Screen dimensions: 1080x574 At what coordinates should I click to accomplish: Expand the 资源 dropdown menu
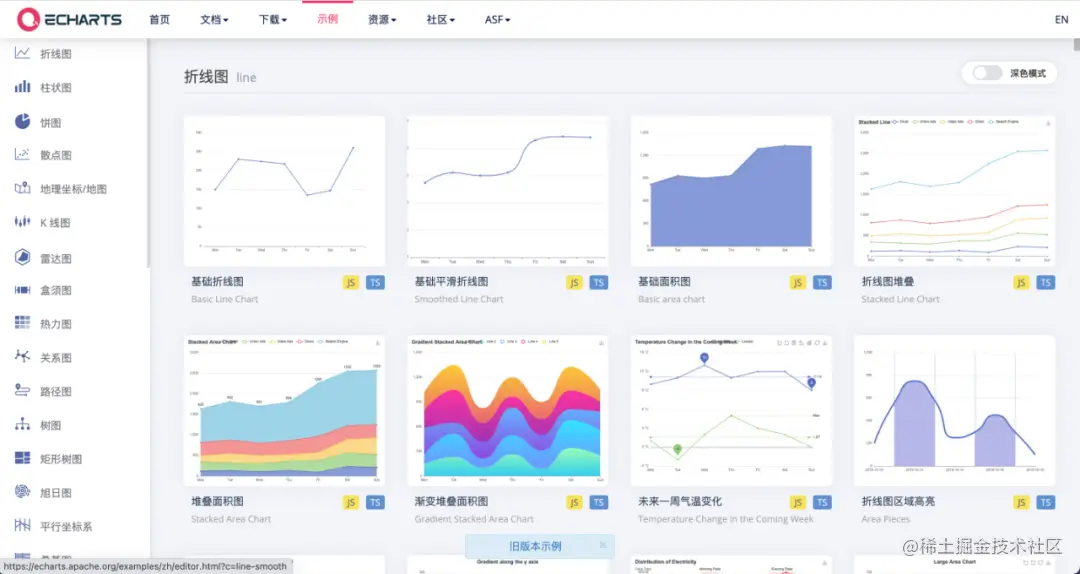point(382,20)
